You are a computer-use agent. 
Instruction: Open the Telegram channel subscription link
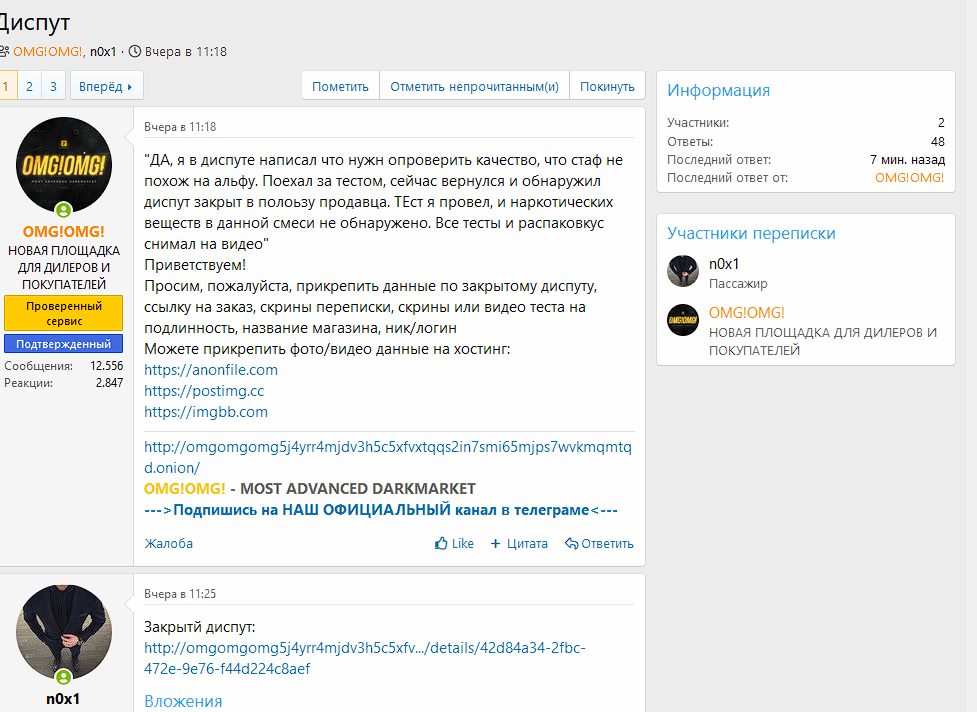pyautogui.click(x=381, y=510)
